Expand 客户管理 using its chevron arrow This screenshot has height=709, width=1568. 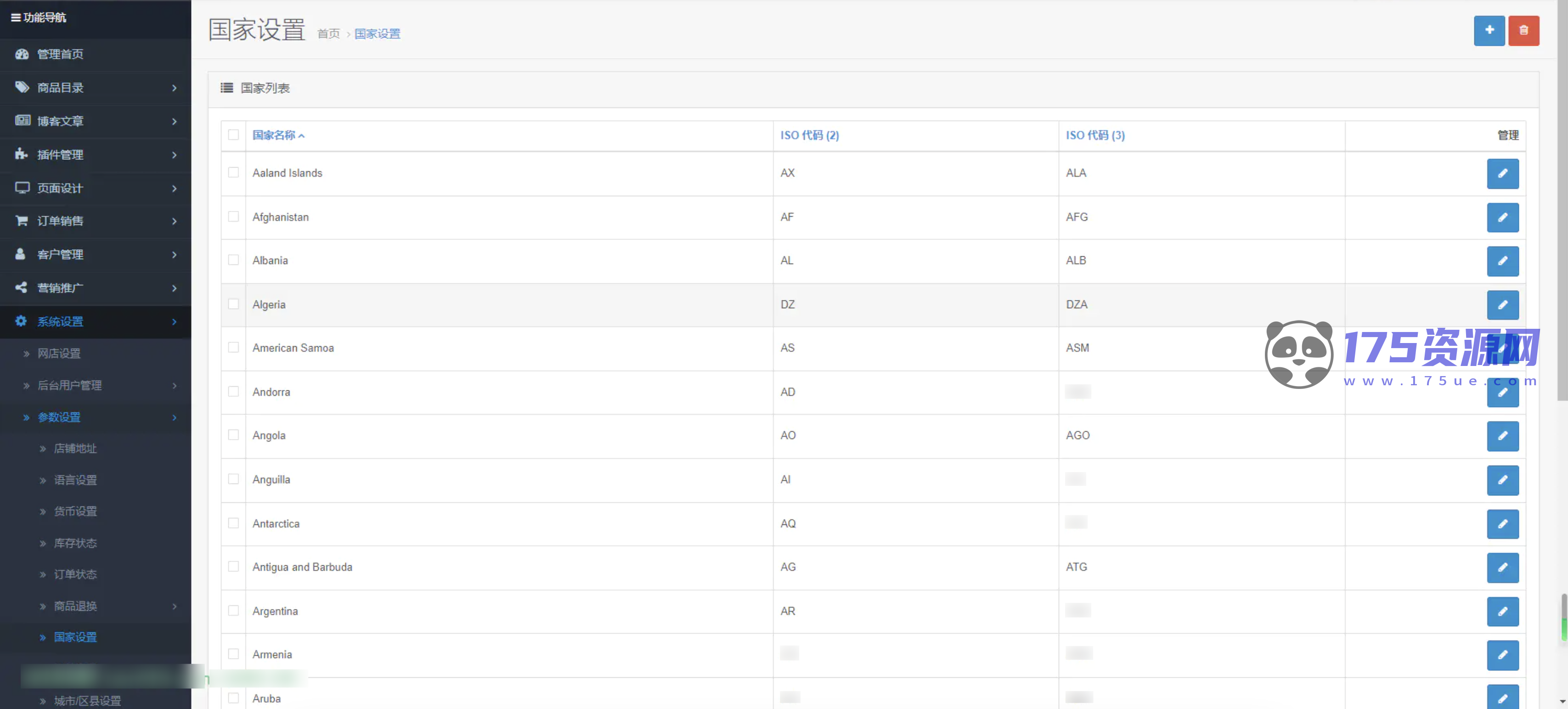click(x=174, y=255)
